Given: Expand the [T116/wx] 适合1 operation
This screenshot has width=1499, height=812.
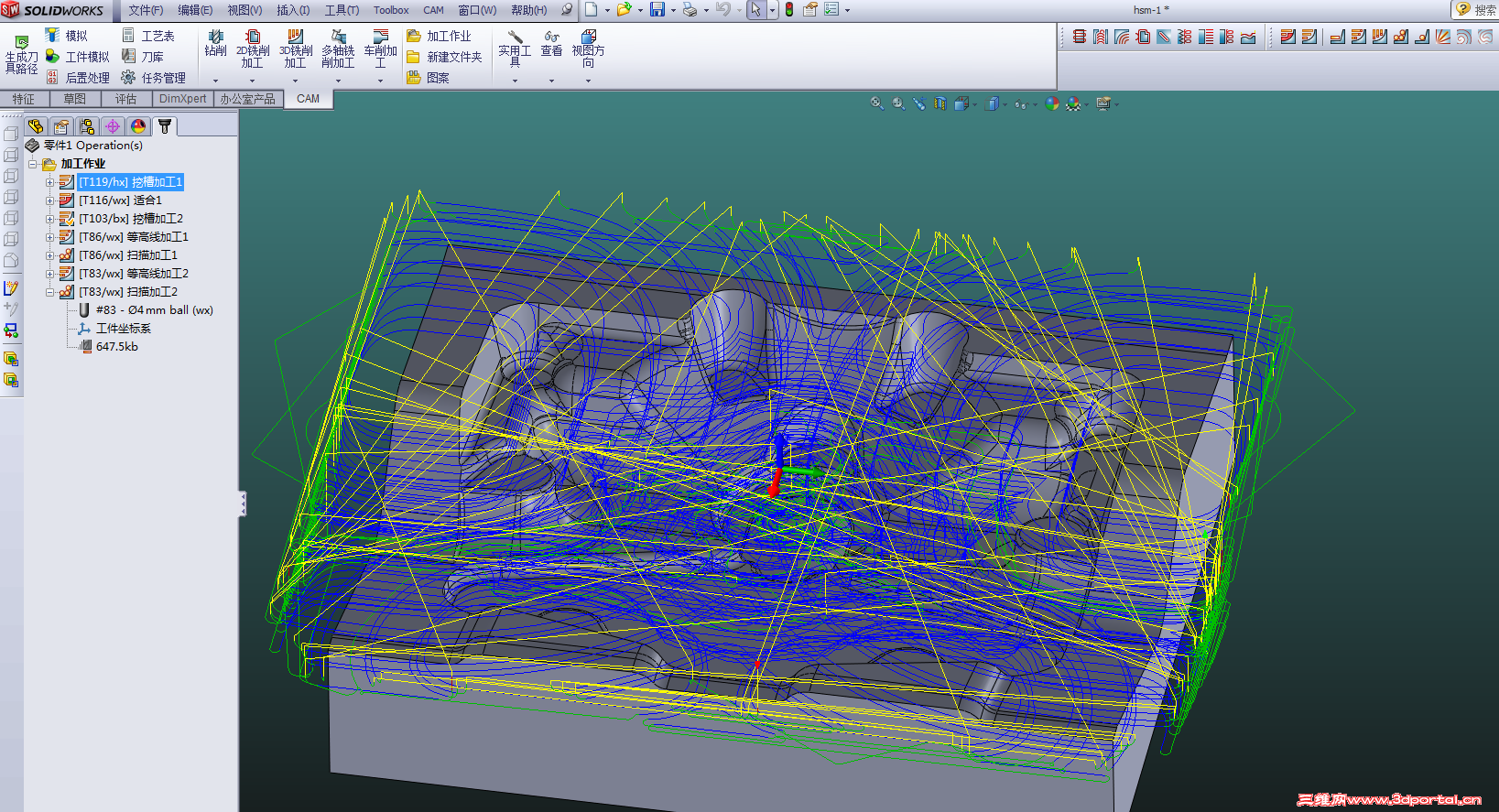Looking at the screenshot, I should [49, 200].
